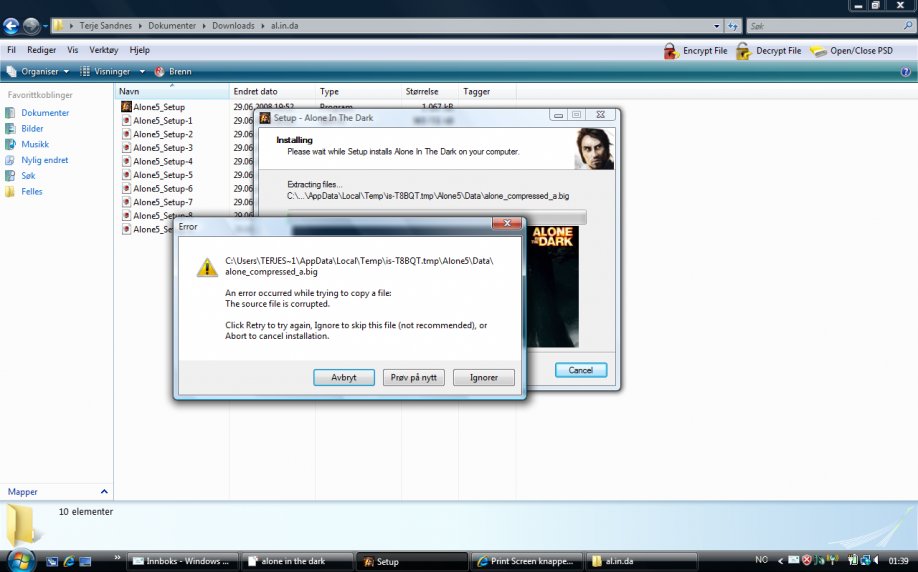Open Felles folder link in sidebar
The width and height of the screenshot is (918, 572).
pyautogui.click(x=32, y=191)
